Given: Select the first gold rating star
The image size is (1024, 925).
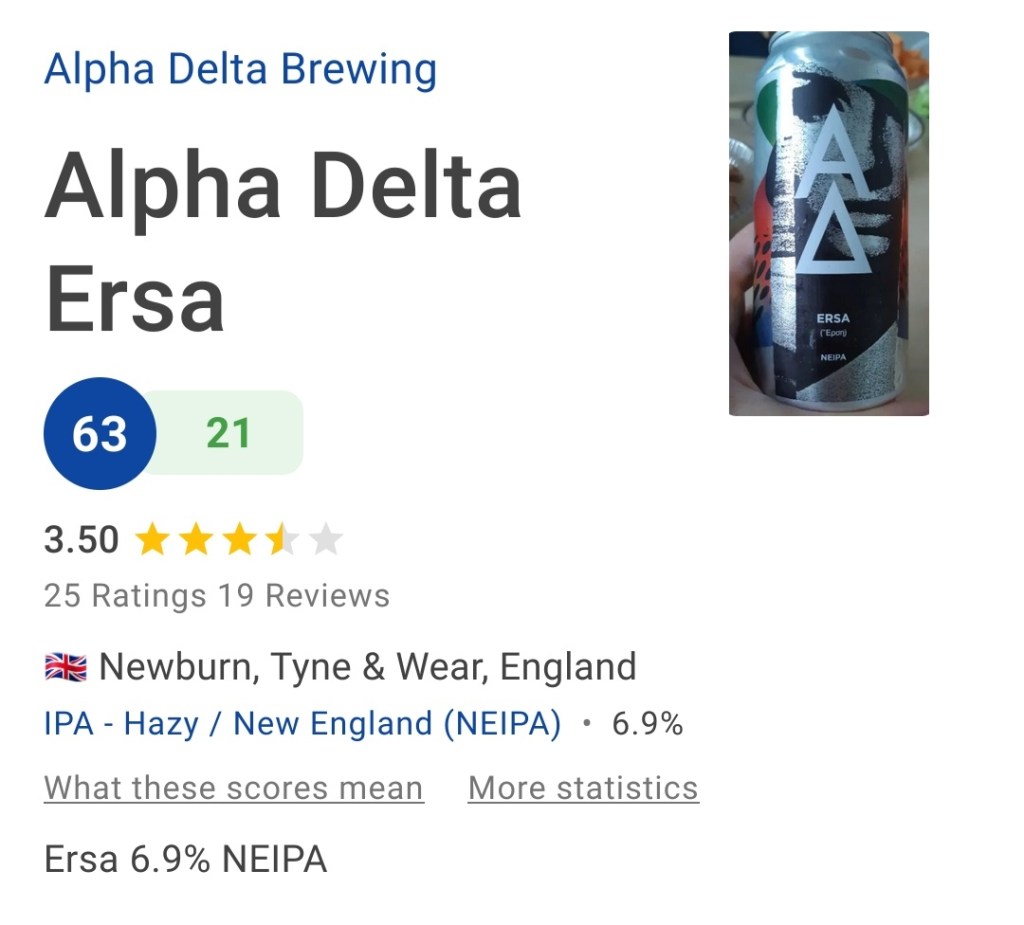Looking at the screenshot, I should click(x=152, y=540).
